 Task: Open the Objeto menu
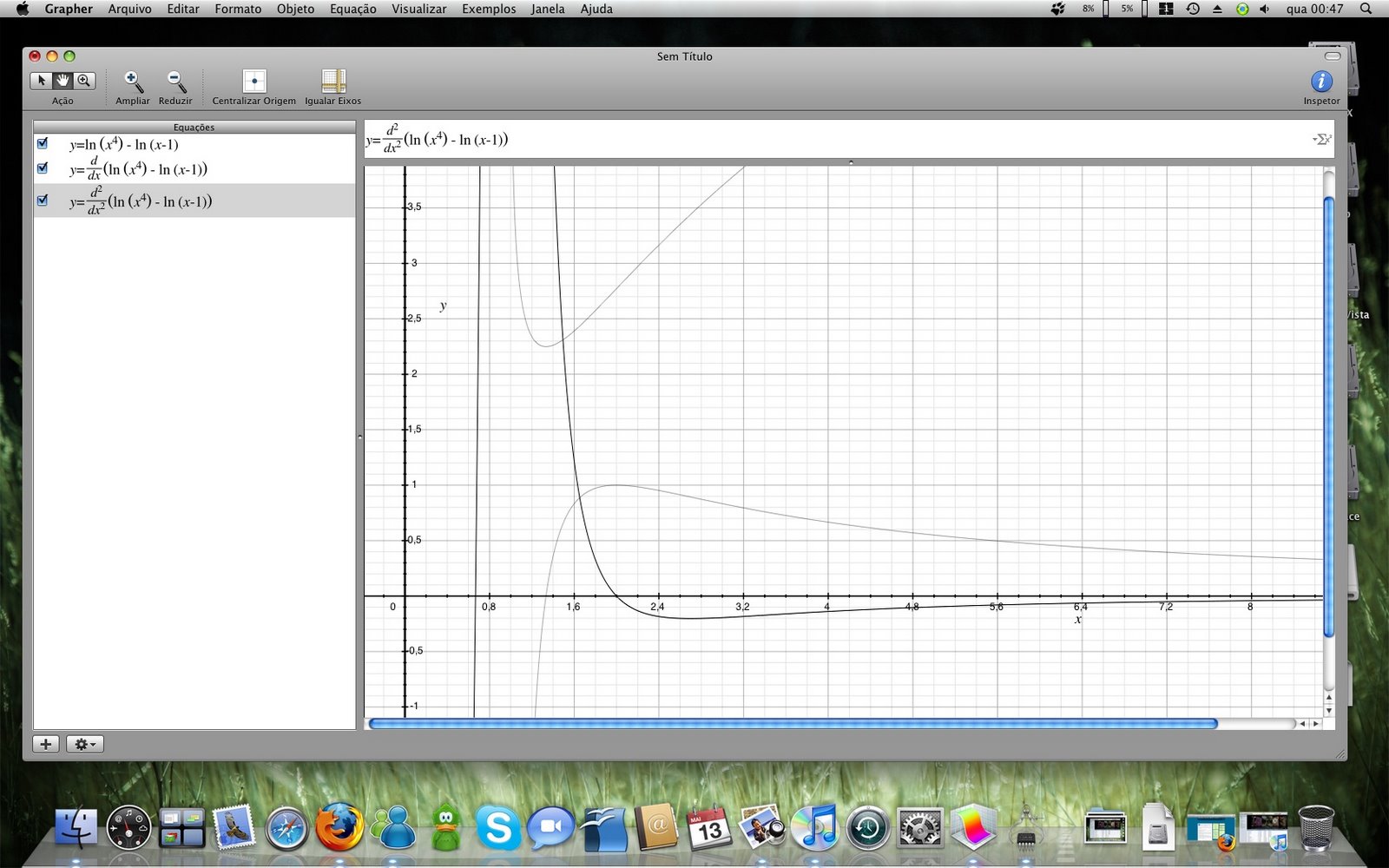click(x=296, y=9)
